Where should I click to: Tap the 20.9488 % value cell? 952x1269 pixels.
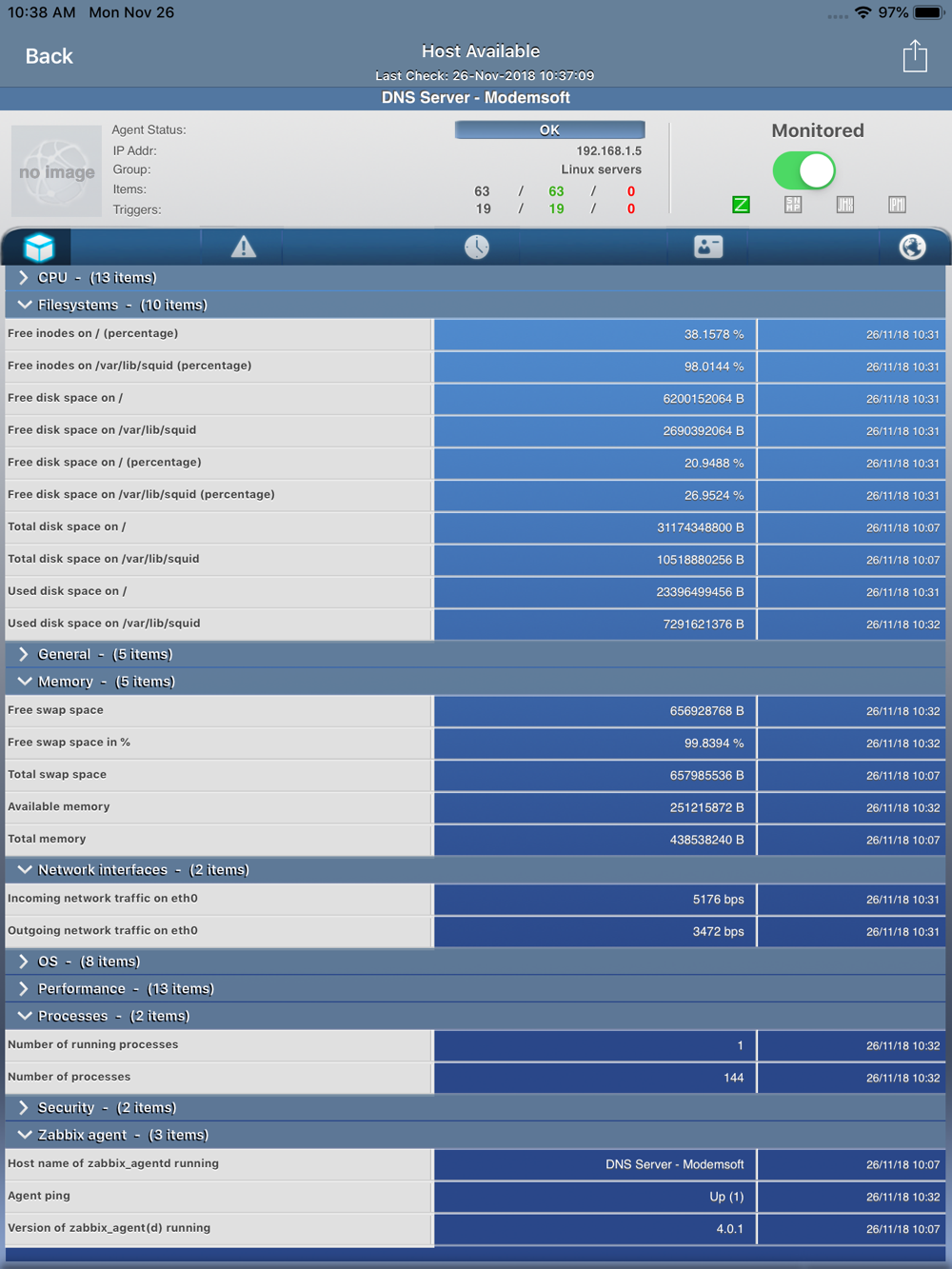595,463
